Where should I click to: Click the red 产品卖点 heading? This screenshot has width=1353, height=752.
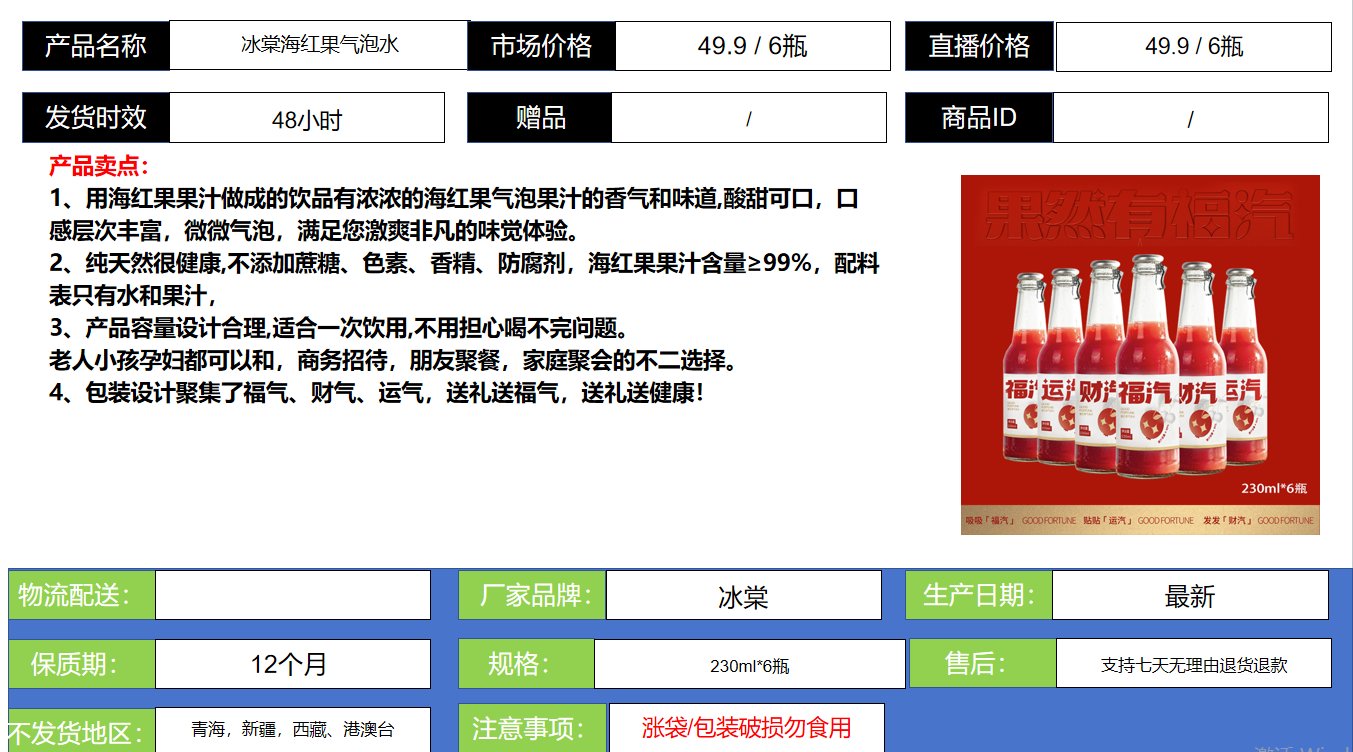pyautogui.click(x=98, y=166)
